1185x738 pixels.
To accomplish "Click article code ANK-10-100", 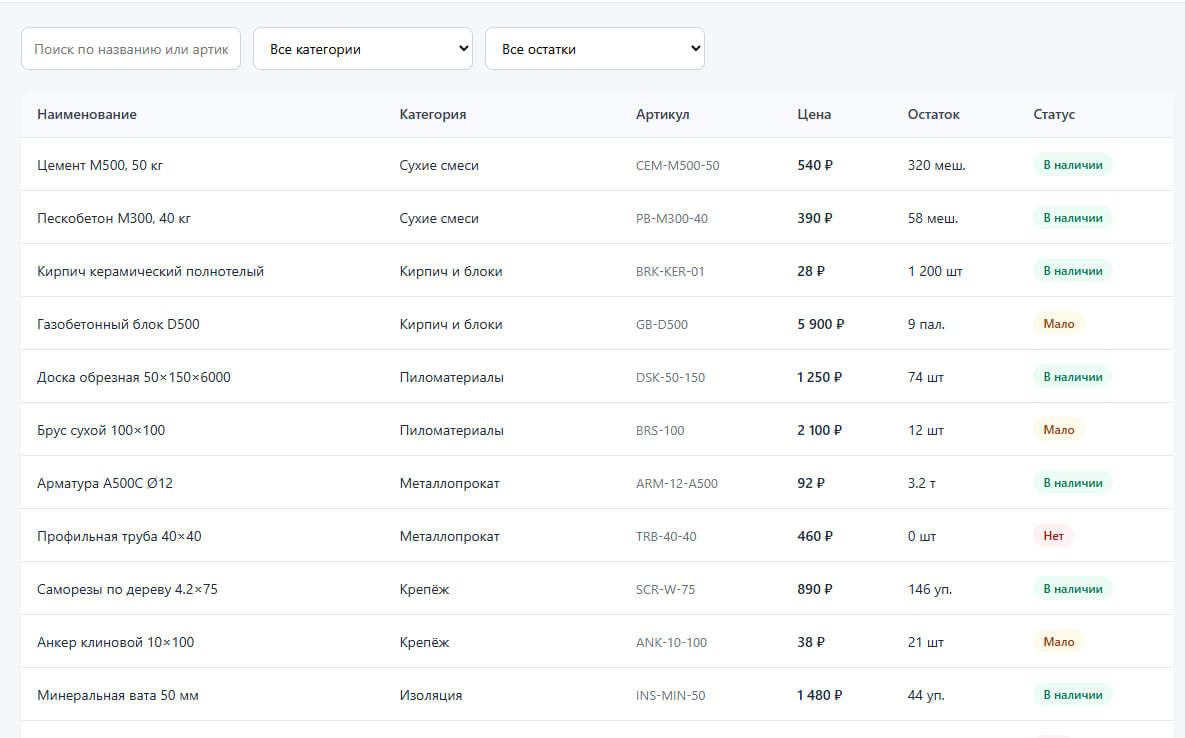I will (671, 642).
